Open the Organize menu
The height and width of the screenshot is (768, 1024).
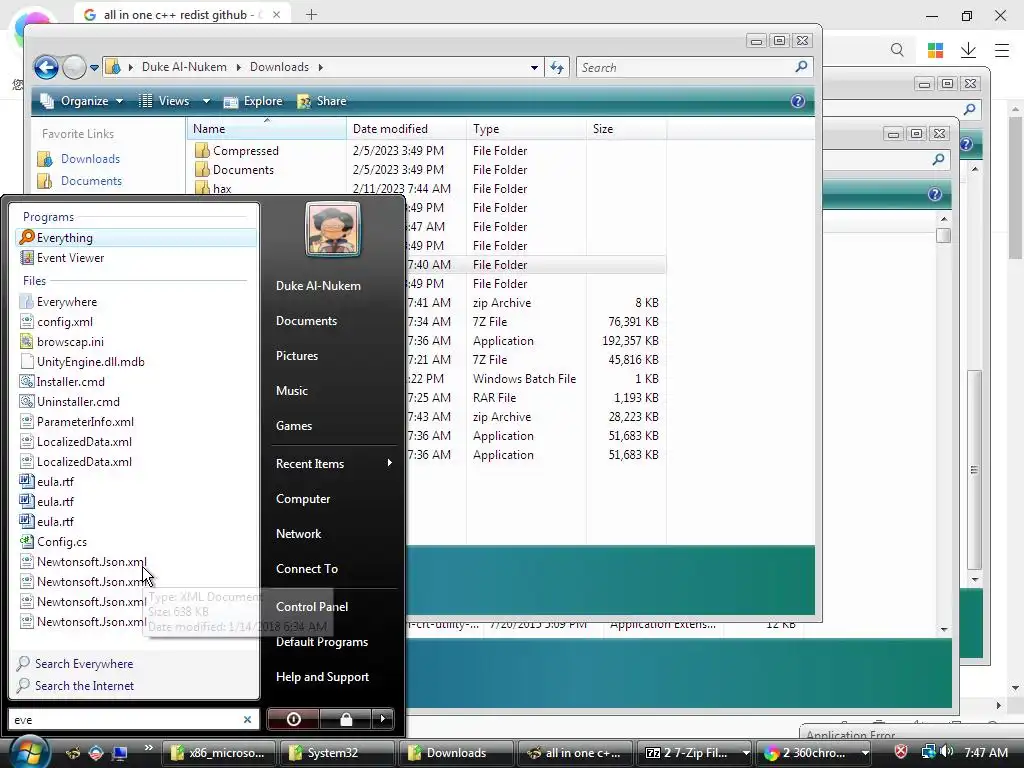click(x=81, y=101)
